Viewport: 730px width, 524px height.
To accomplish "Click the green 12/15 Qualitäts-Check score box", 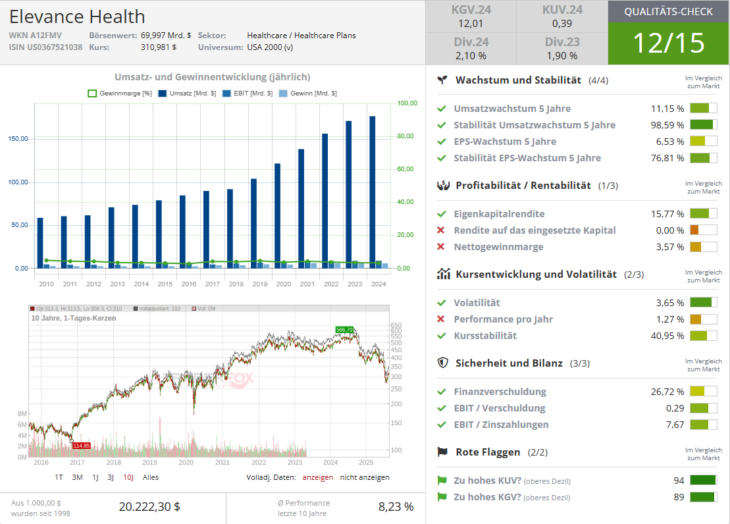I will [x=669, y=43].
